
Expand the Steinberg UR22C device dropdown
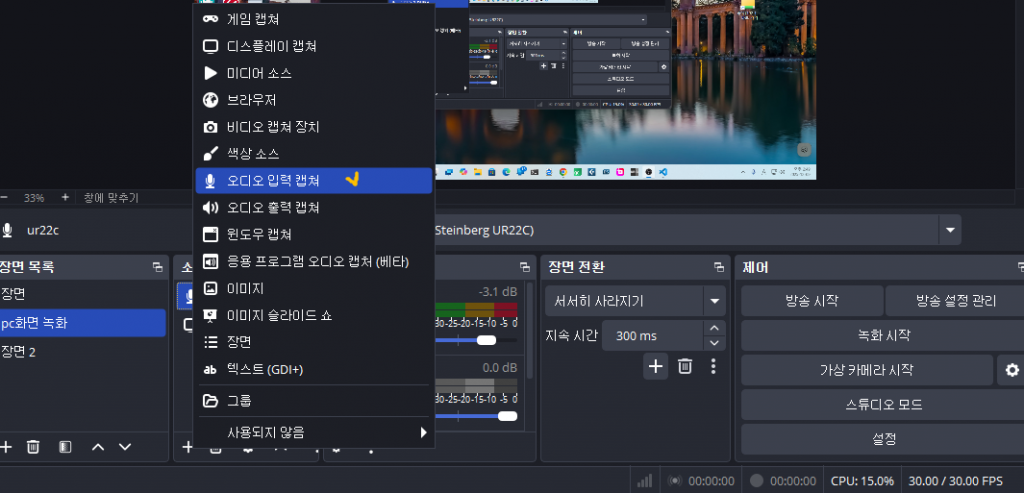(x=948, y=230)
